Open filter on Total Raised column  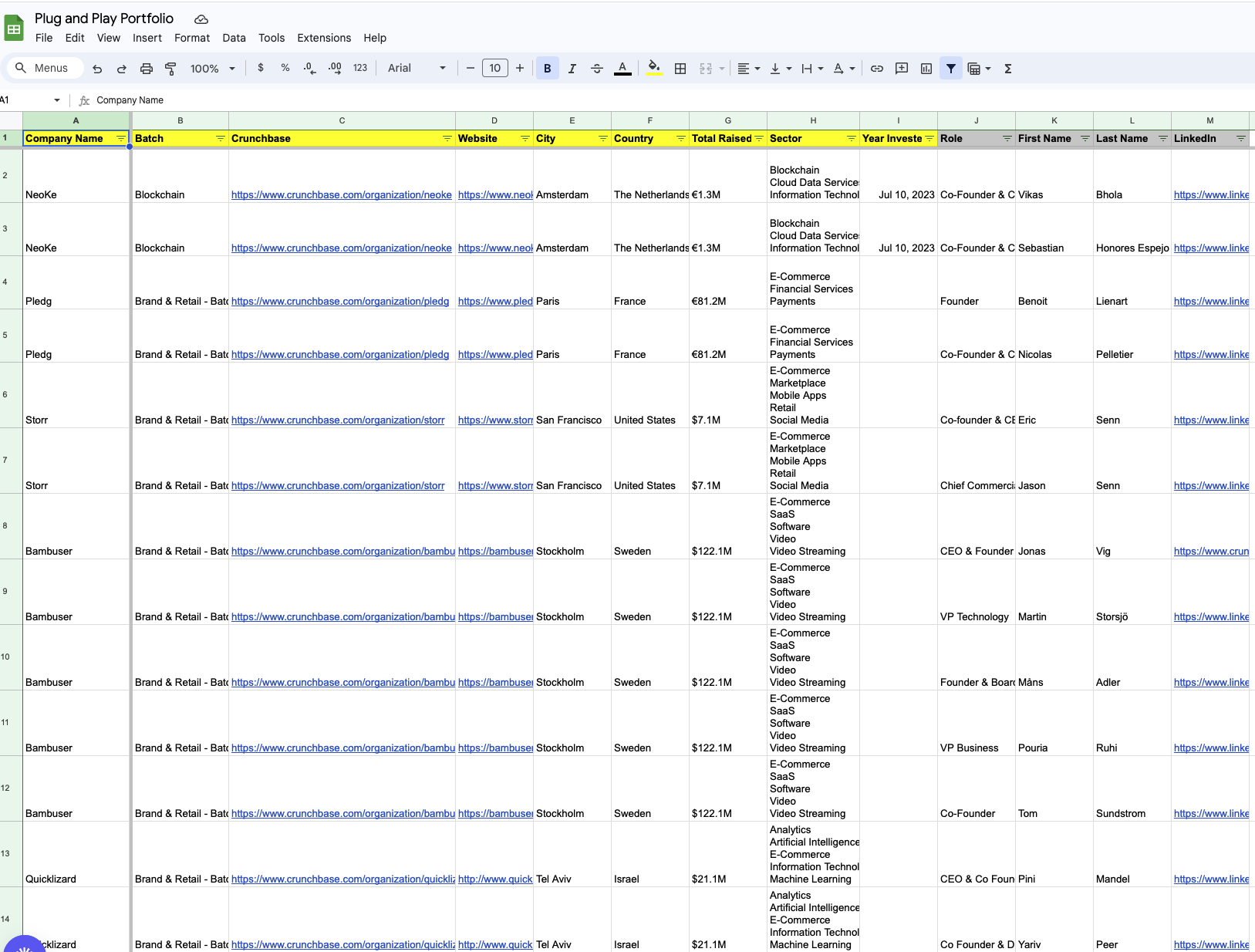(759, 138)
